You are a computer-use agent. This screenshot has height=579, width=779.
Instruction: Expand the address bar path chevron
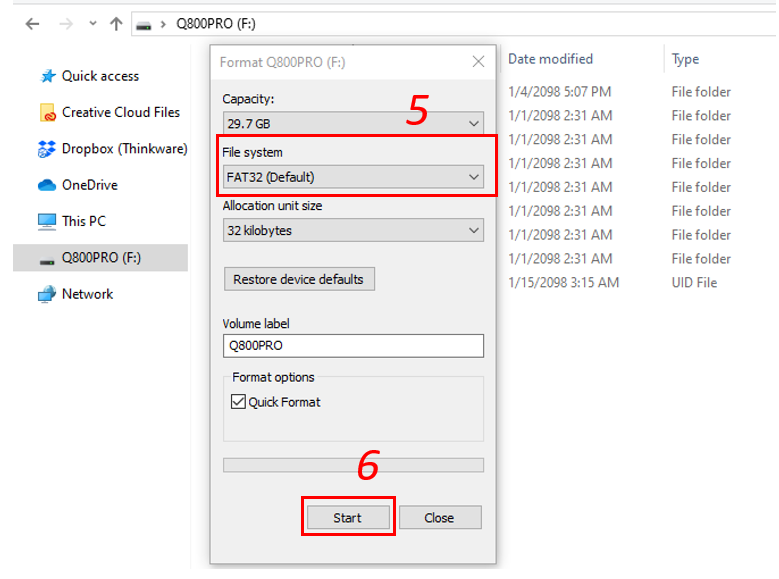coord(163,24)
